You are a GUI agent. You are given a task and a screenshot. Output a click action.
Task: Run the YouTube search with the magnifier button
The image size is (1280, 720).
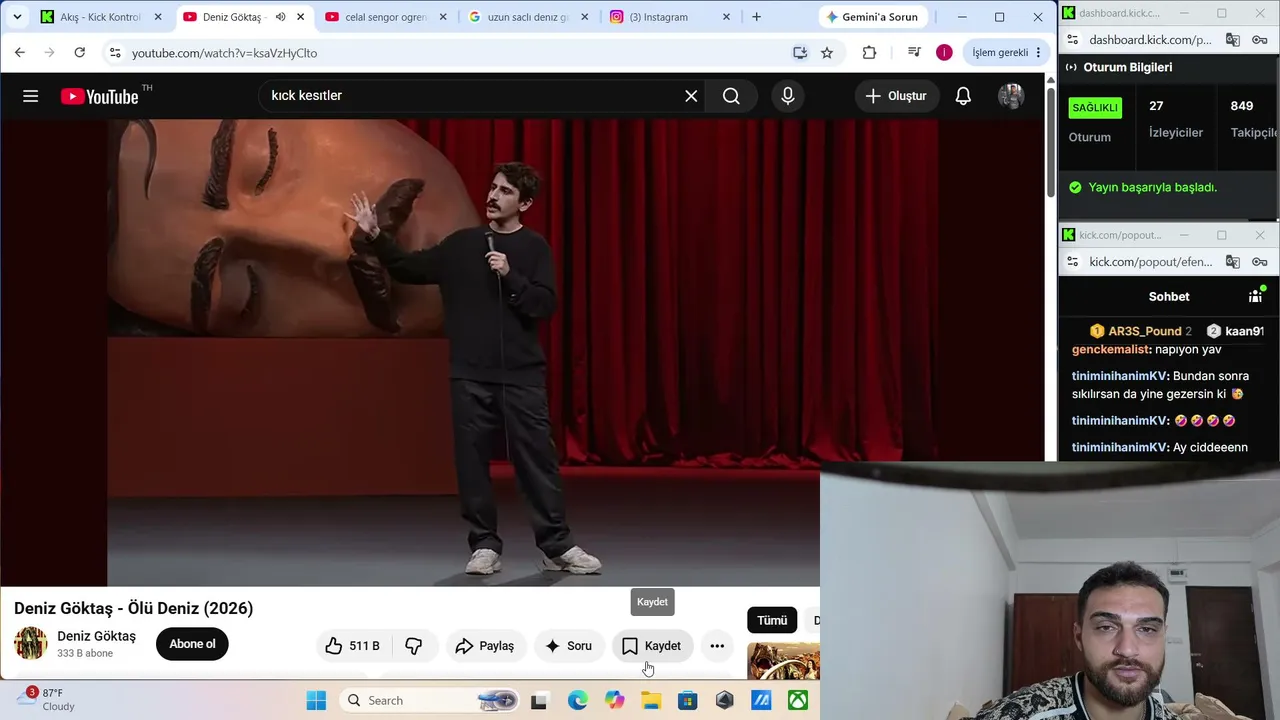pyautogui.click(x=731, y=96)
